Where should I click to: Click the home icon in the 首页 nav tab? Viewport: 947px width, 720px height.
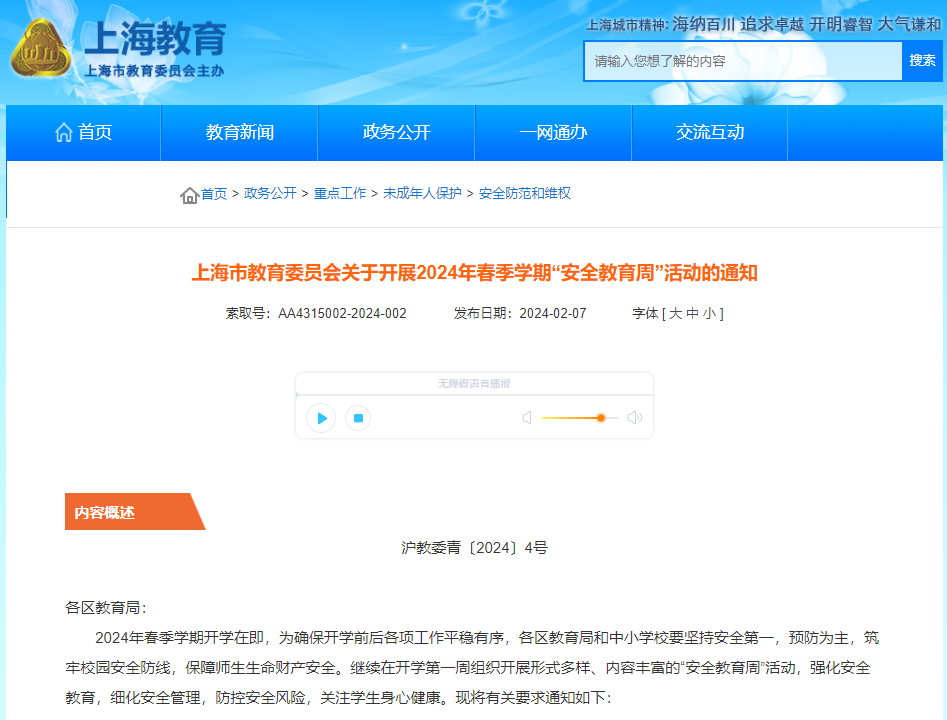[x=64, y=132]
